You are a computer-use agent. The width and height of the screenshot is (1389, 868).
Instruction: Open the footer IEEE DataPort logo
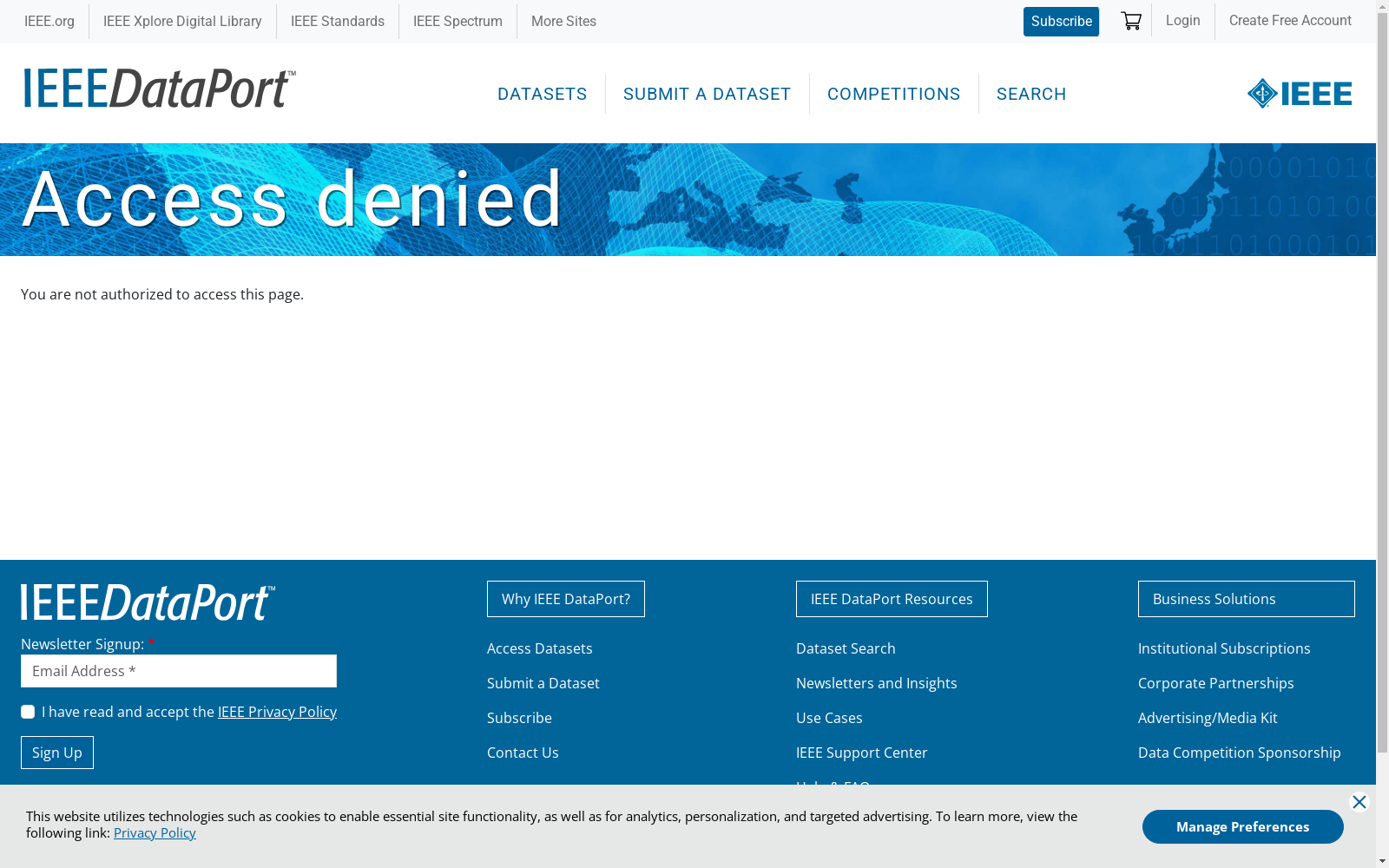pos(148,602)
